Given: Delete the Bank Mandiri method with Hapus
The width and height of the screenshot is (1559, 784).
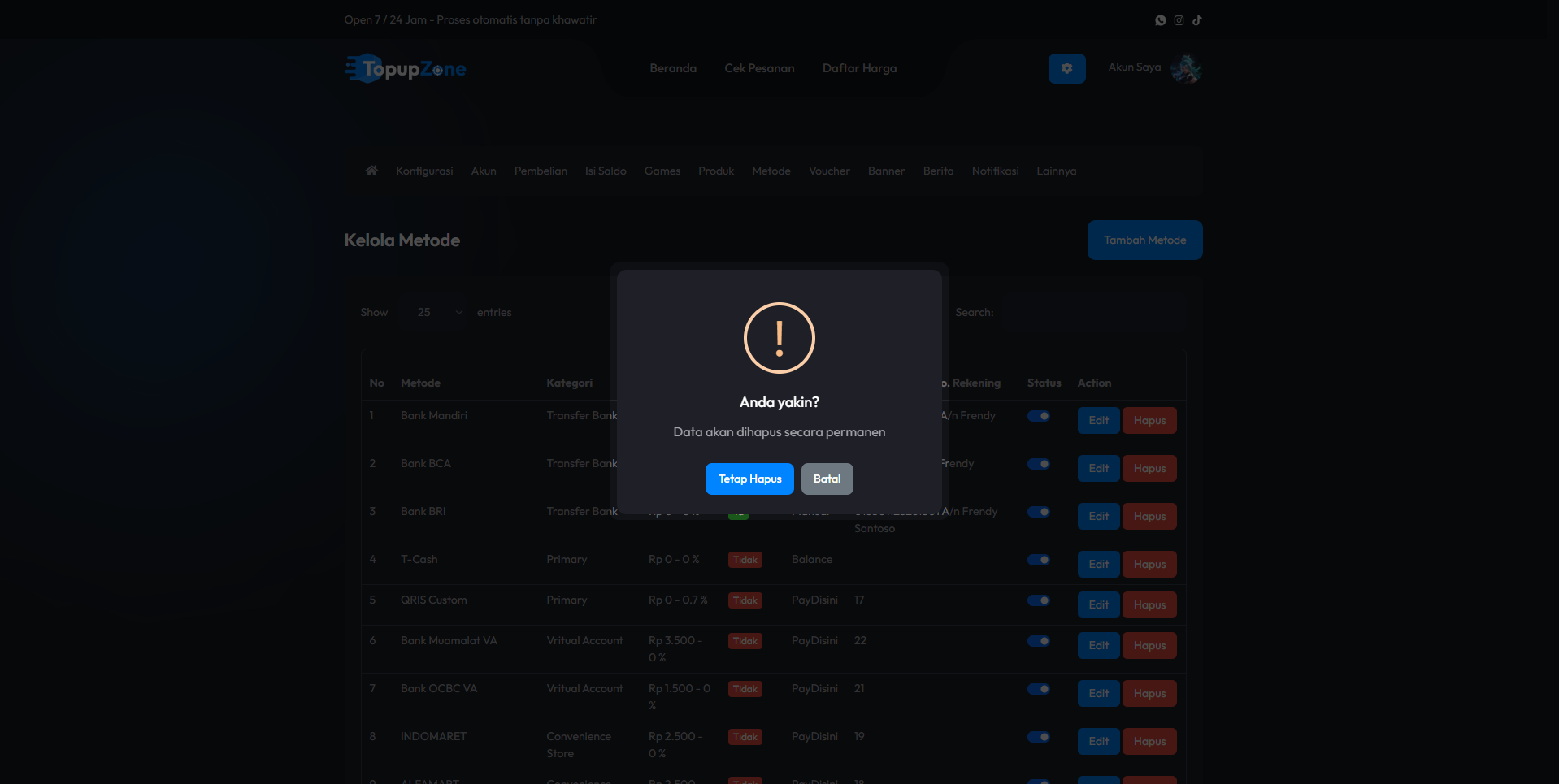Looking at the screenshot, I should pyautogui.click(x=1149, y=420).
